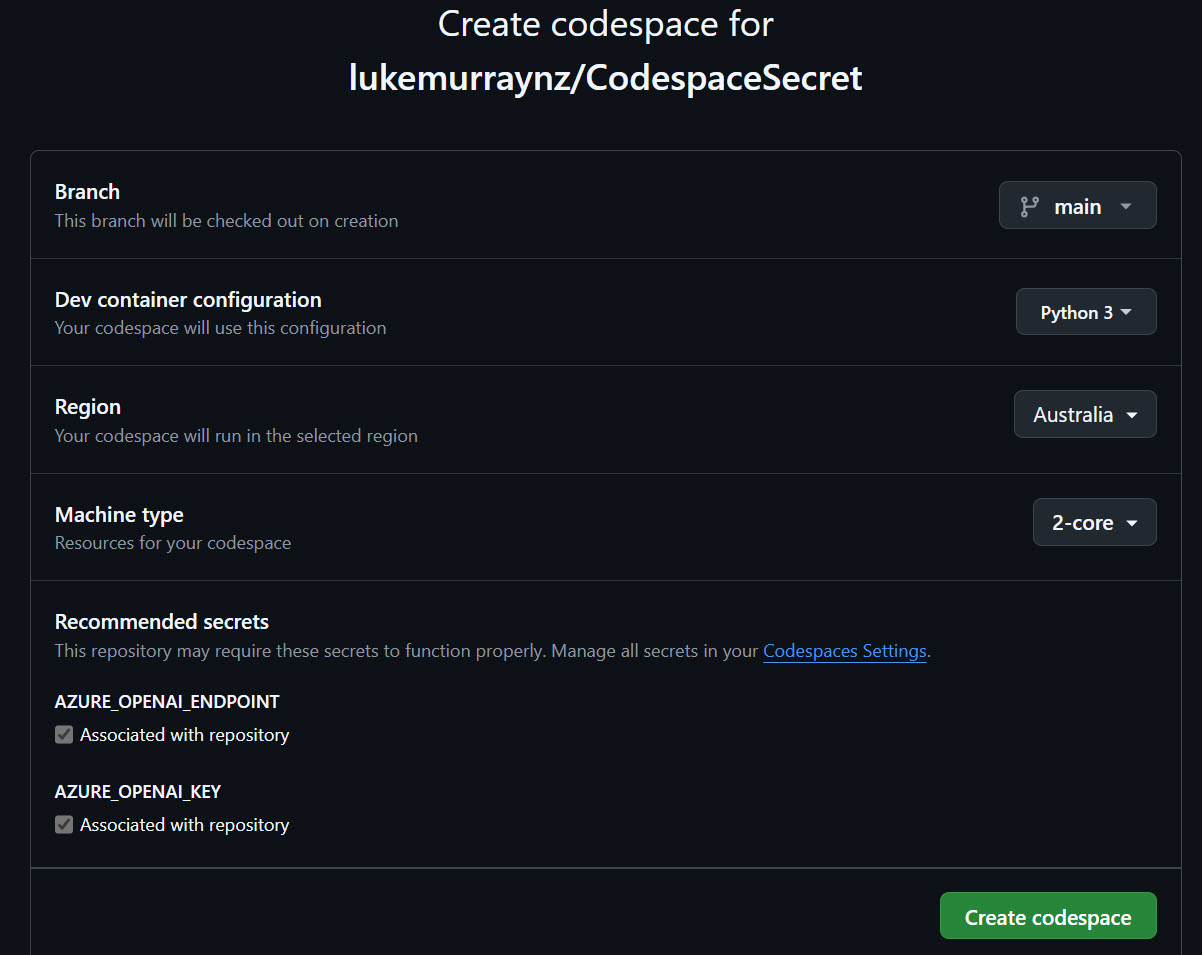Screen dimensions: 1202x955
Task: Open the Python 3 dev container dropdown
Action: (1086, 312)
